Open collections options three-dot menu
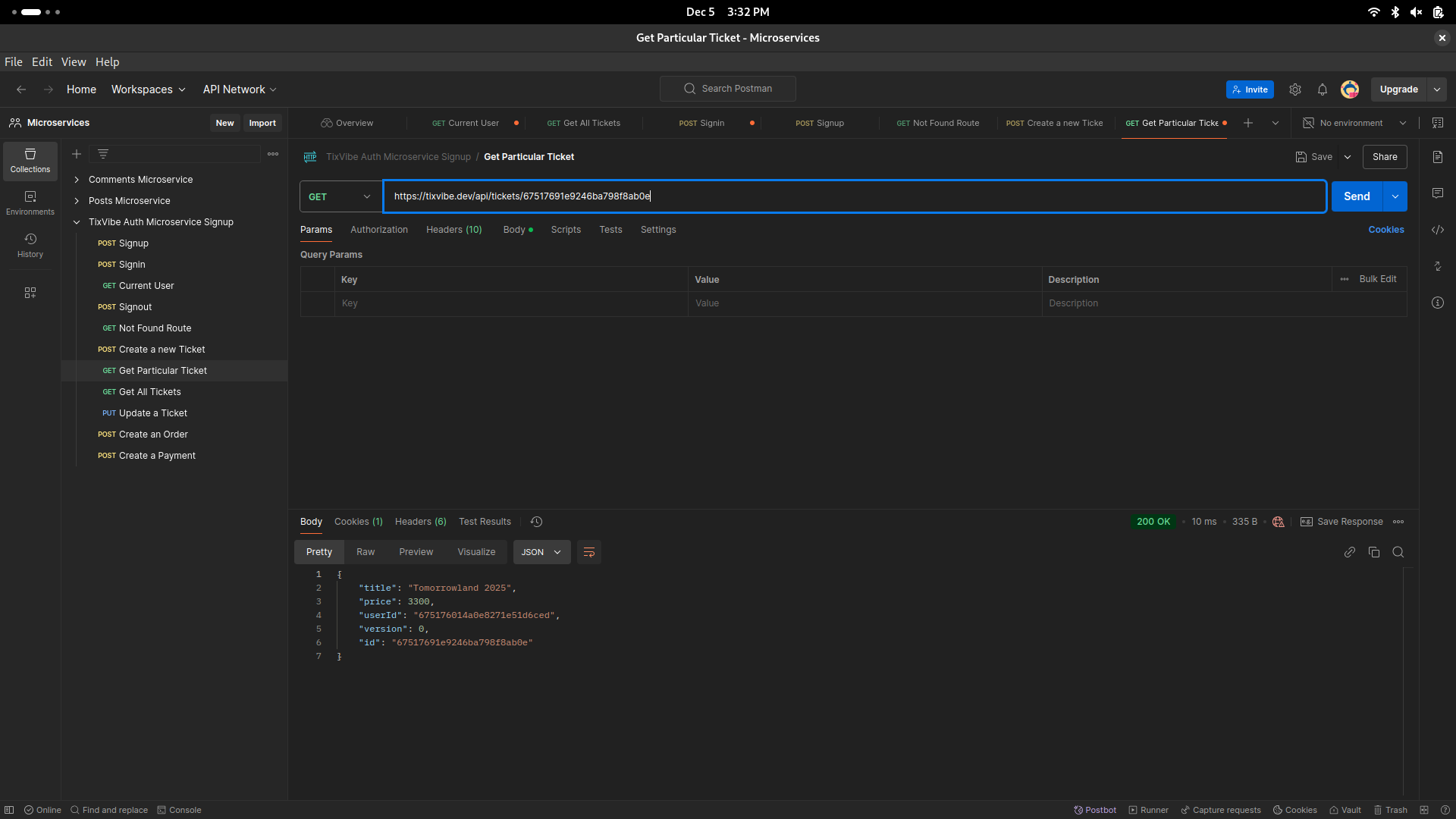The height and width of the screenshot is (819, 1456). [273, 154]
